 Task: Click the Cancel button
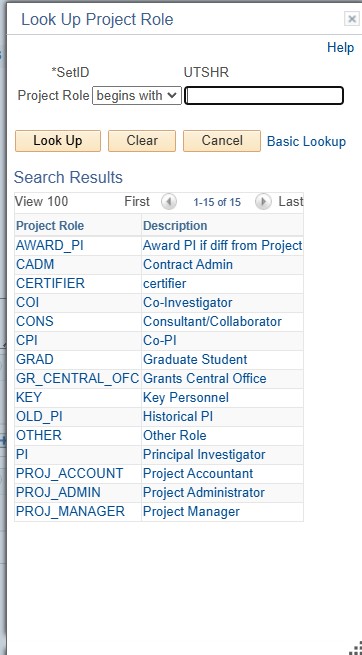222,141
